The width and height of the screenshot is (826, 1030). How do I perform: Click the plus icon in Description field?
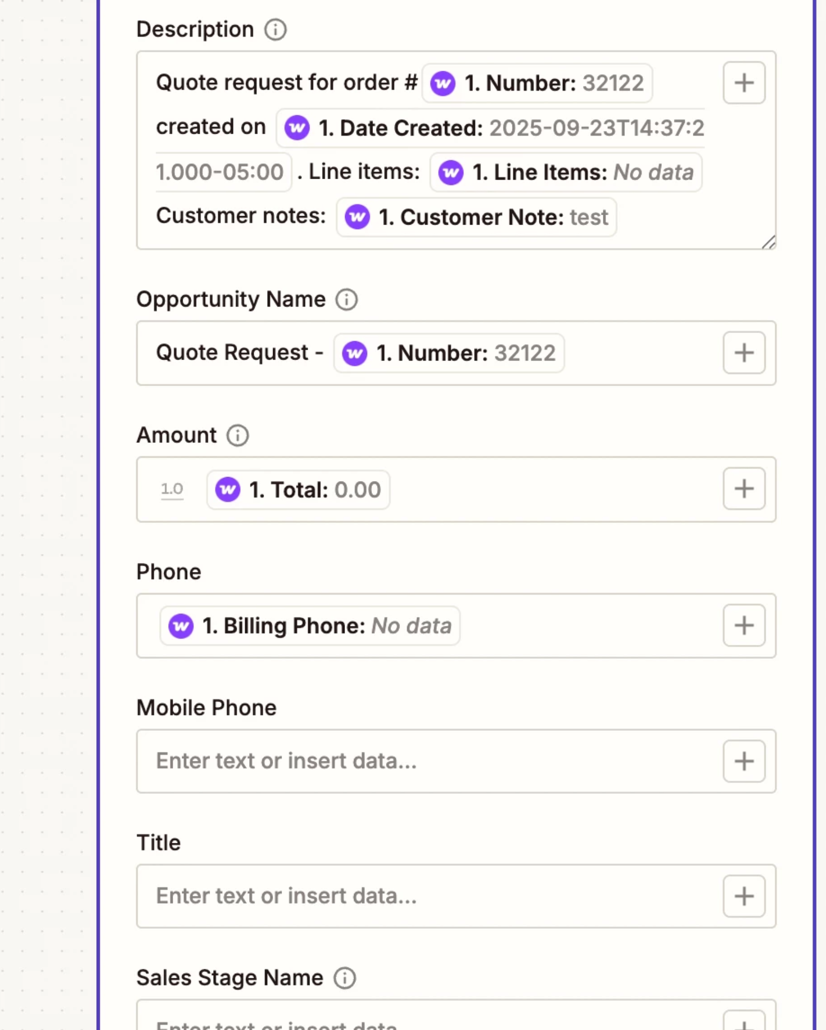tap(743, 83)
